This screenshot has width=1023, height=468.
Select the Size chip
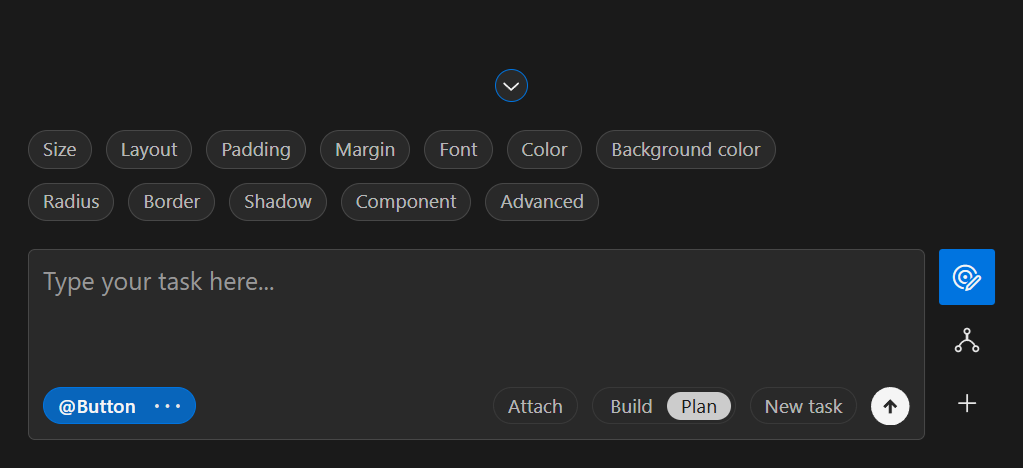60,150
